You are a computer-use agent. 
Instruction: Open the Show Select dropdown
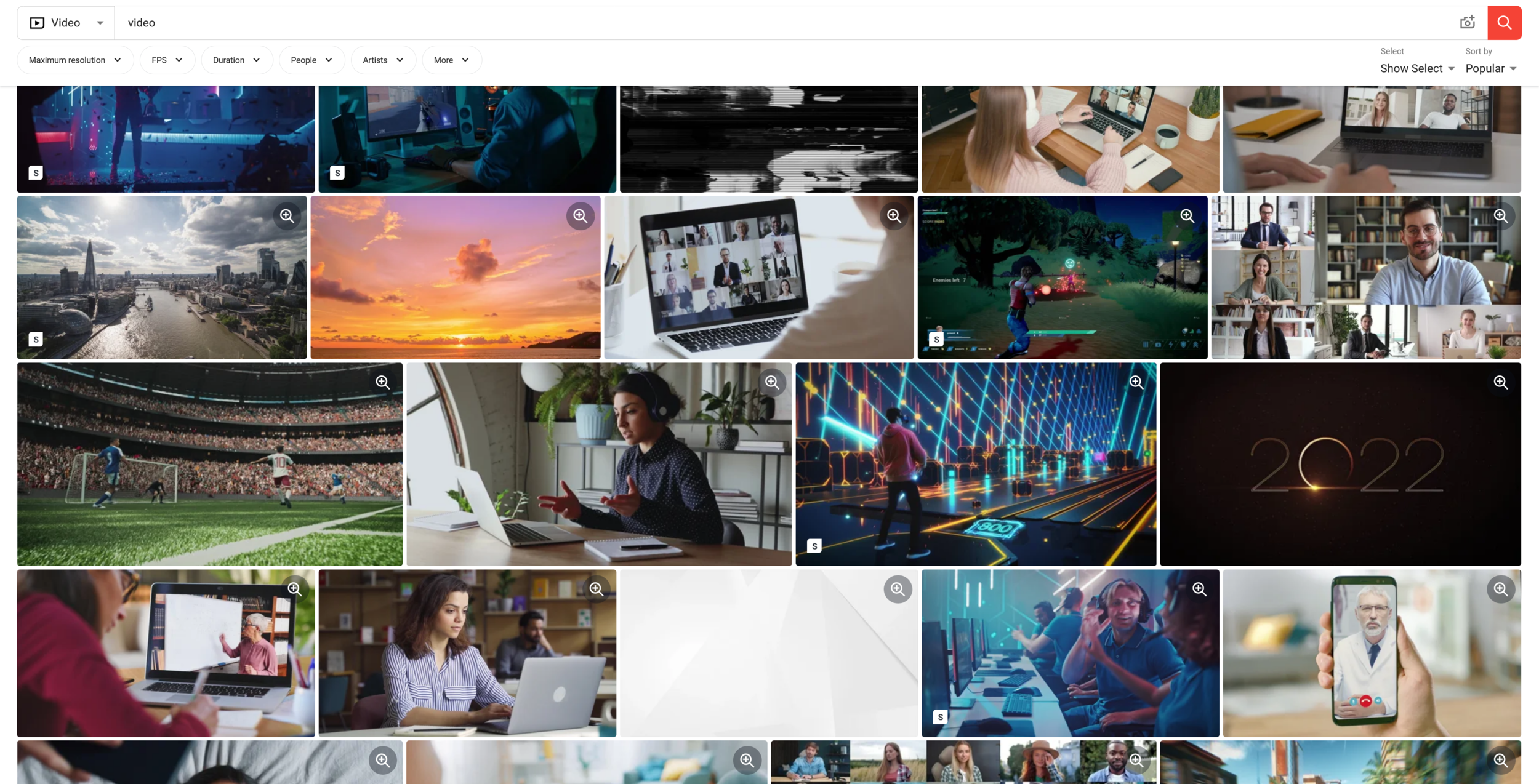click(x=1416, y=68)
